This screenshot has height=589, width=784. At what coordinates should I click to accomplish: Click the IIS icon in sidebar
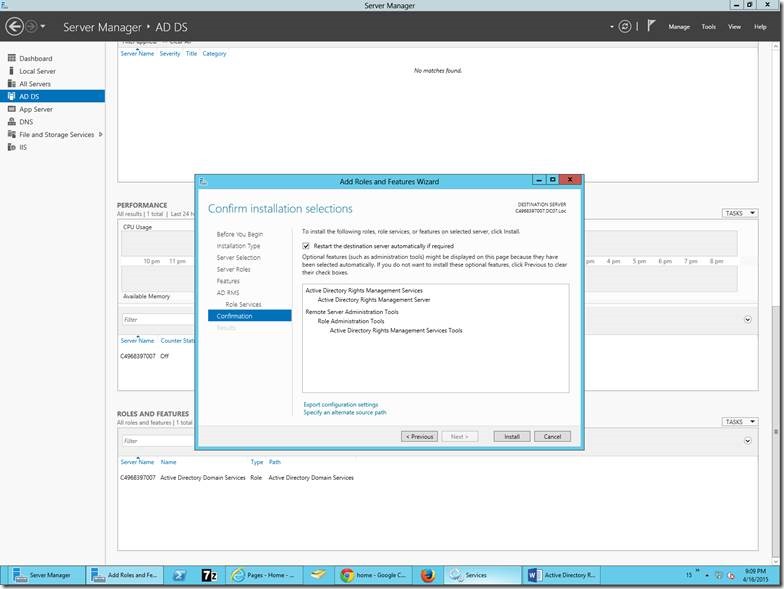point(12,147)
